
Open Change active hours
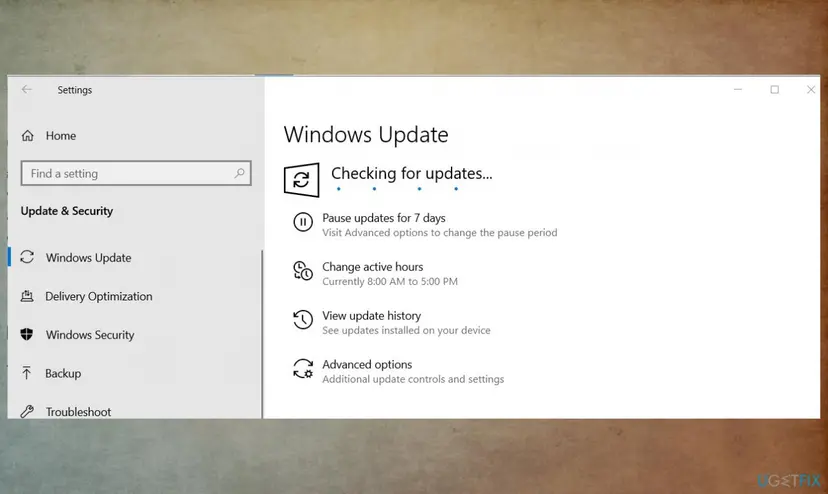(x=373, y=267)
